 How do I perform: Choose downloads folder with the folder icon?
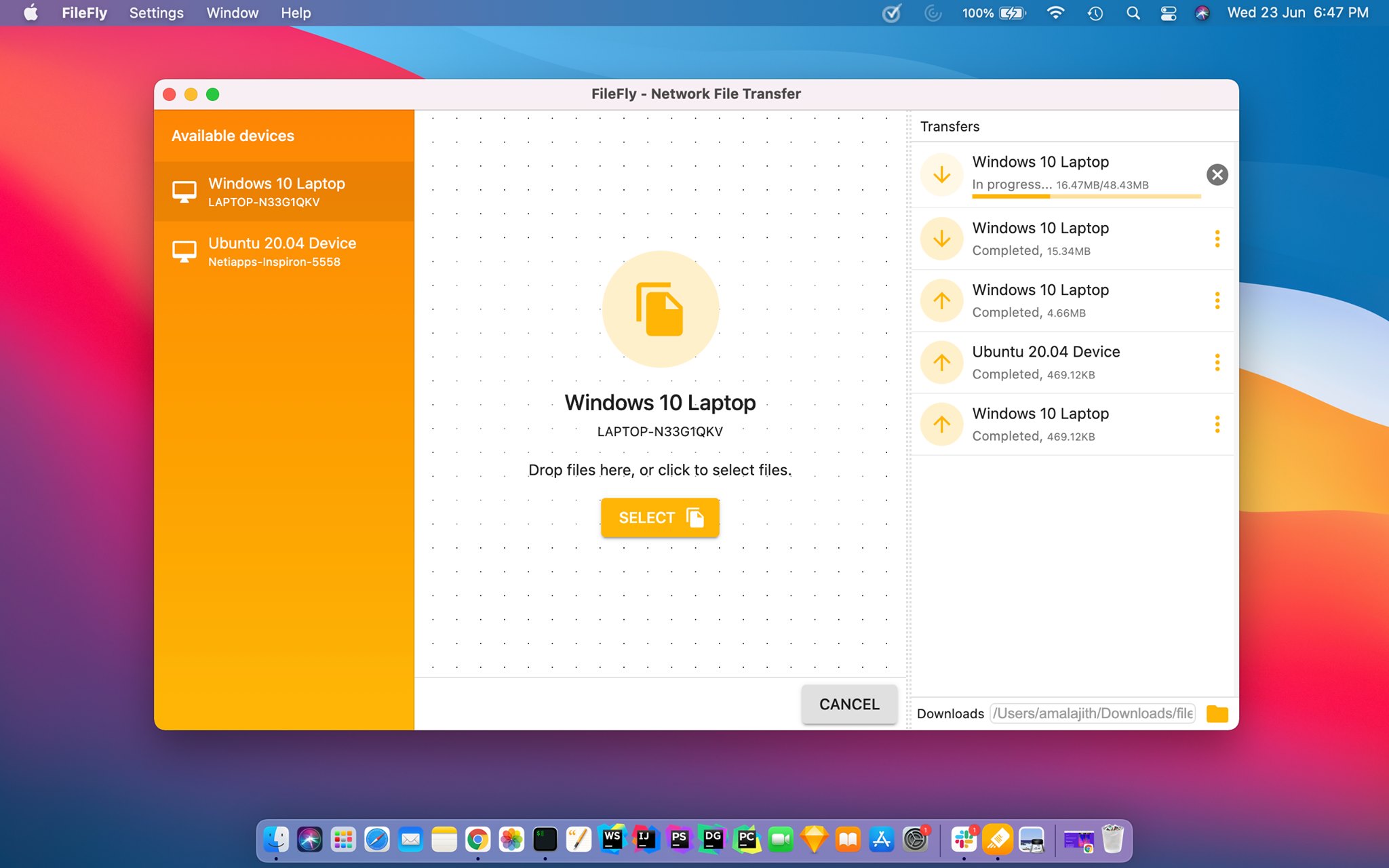click(x=1217, y=713)
